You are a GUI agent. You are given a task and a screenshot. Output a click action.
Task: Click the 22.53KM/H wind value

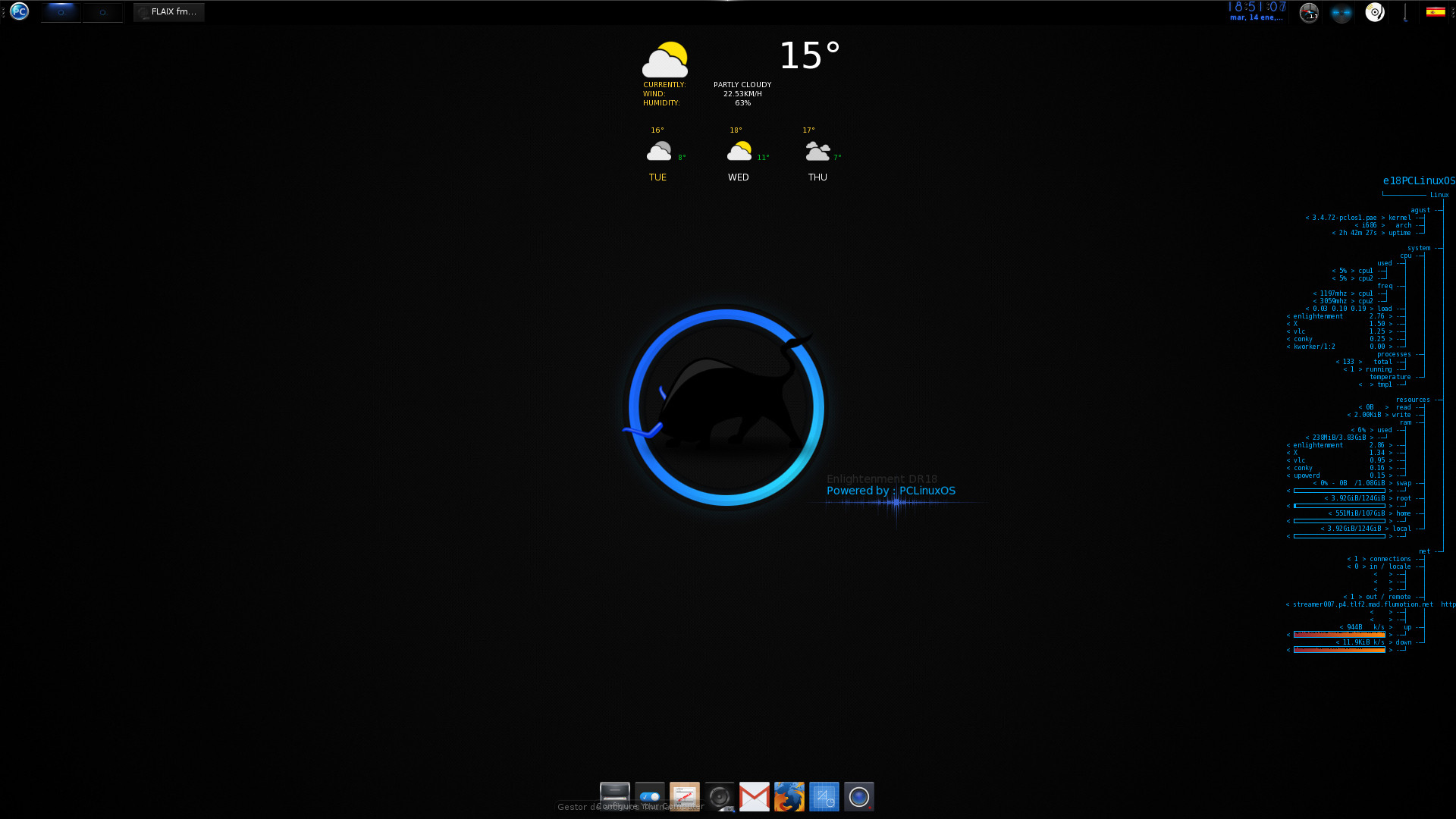coord(742,94)
